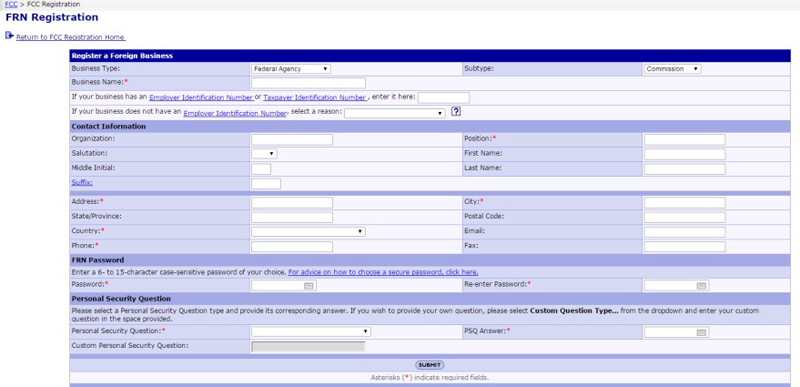Open the Subtype dropdown showing Commission
Image resolution: width=800 pixels, height=387 pixels.
pos(672,69)
